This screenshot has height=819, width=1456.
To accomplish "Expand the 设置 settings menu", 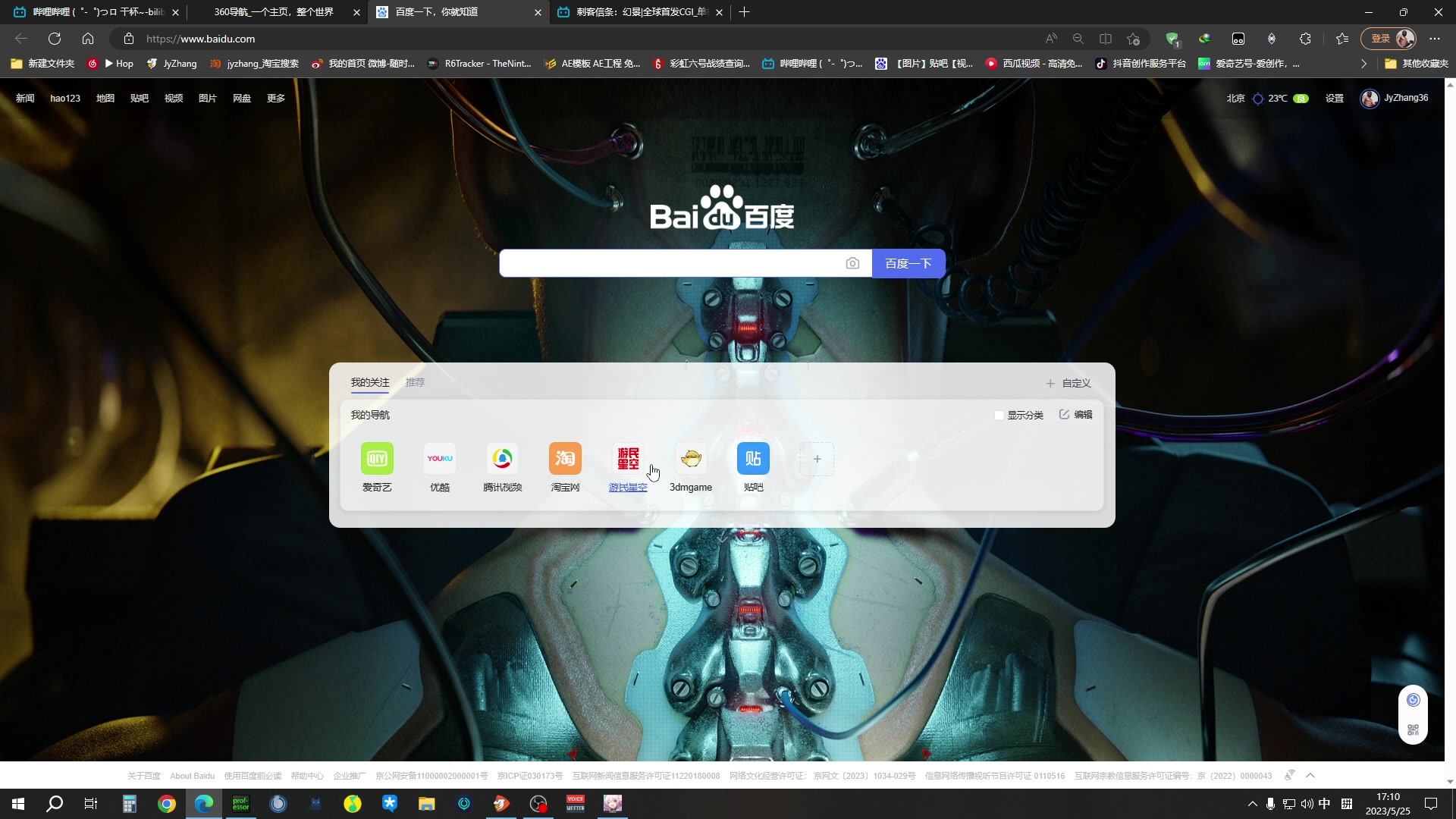I will click(1335, 99).
